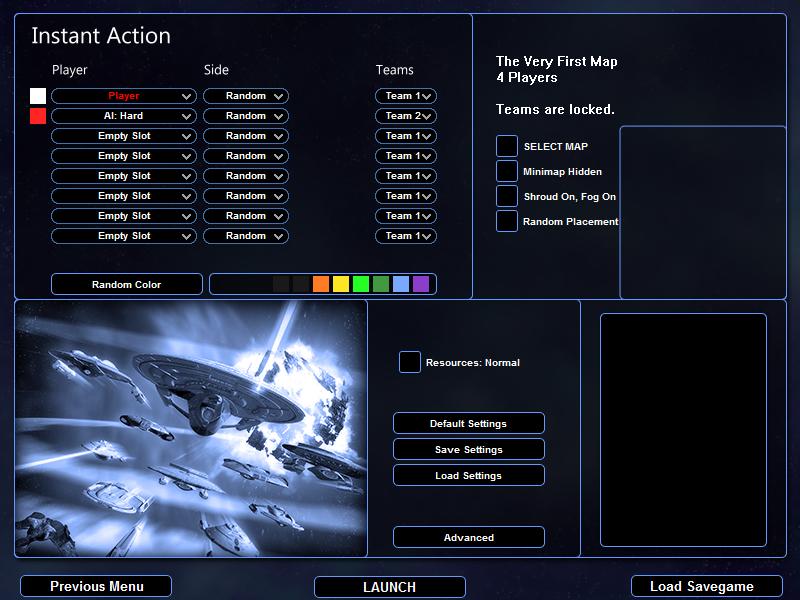
Task: Expand the Team 2 dropdown
Action: pos(406,116)
